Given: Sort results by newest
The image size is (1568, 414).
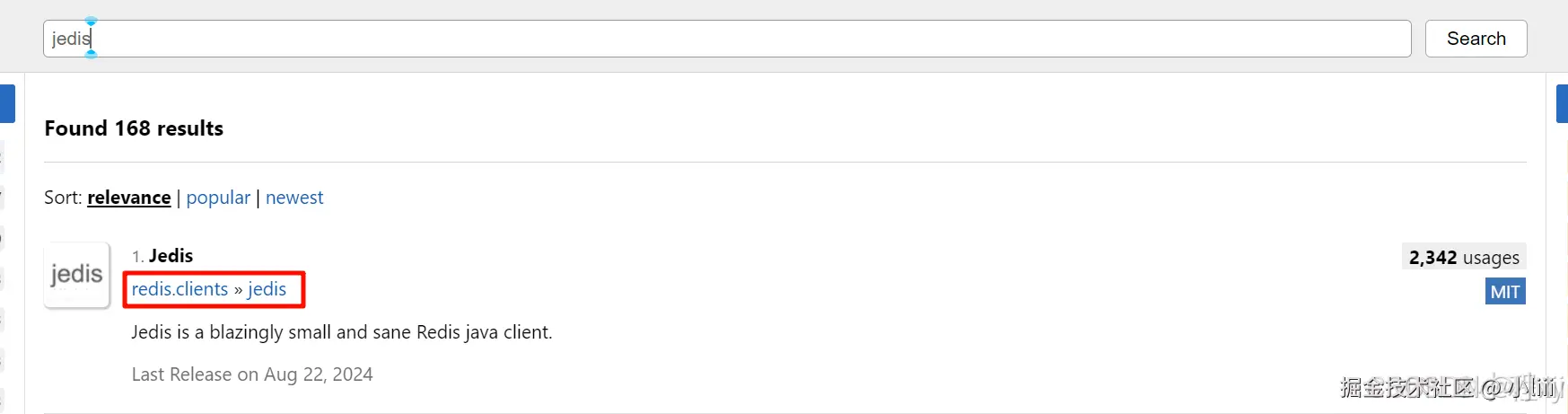Looking at the screenshot, I should pos(294,198).
